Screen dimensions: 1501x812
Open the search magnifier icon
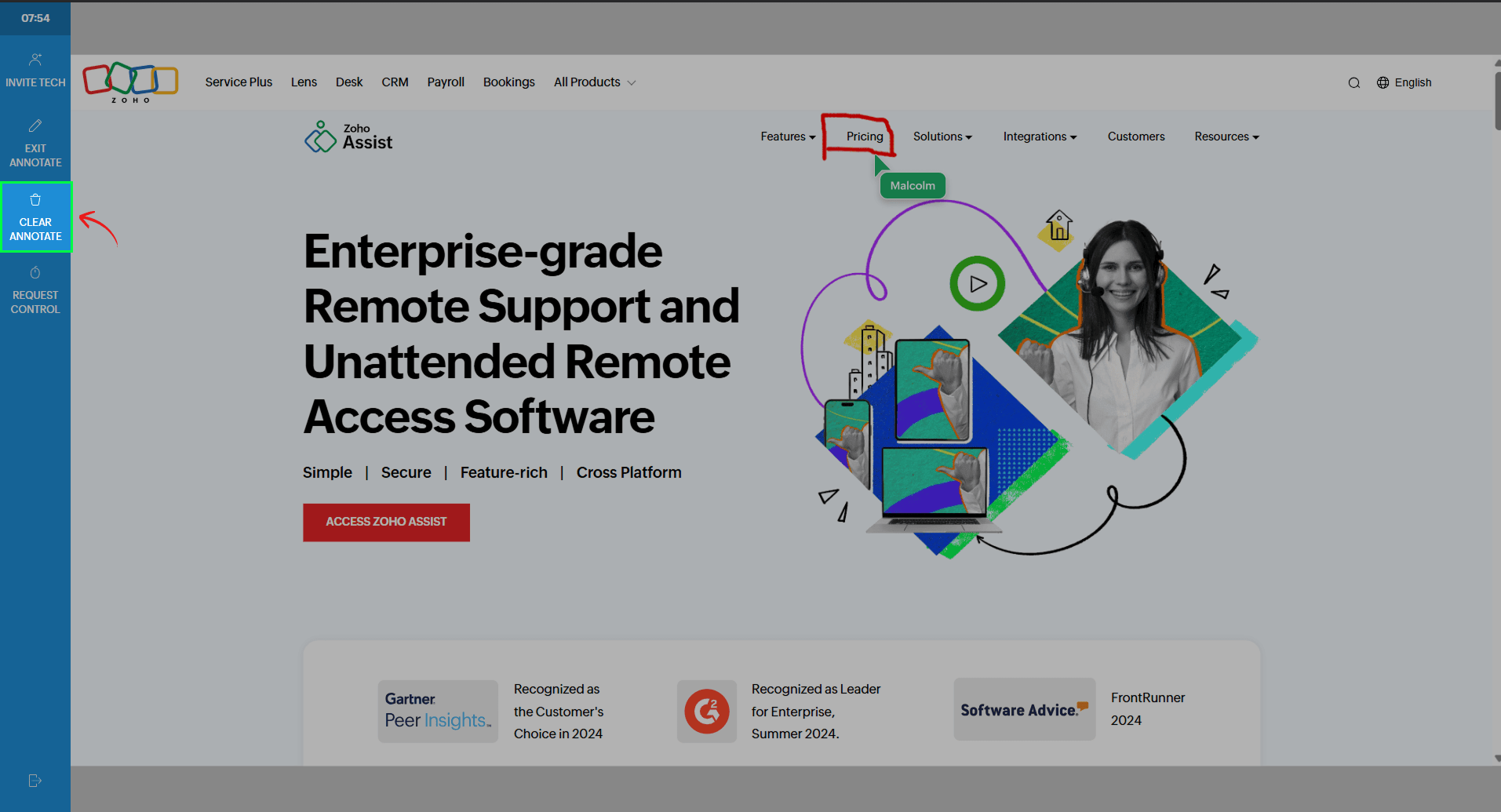pyautogui.click(x=1353, y=83)
